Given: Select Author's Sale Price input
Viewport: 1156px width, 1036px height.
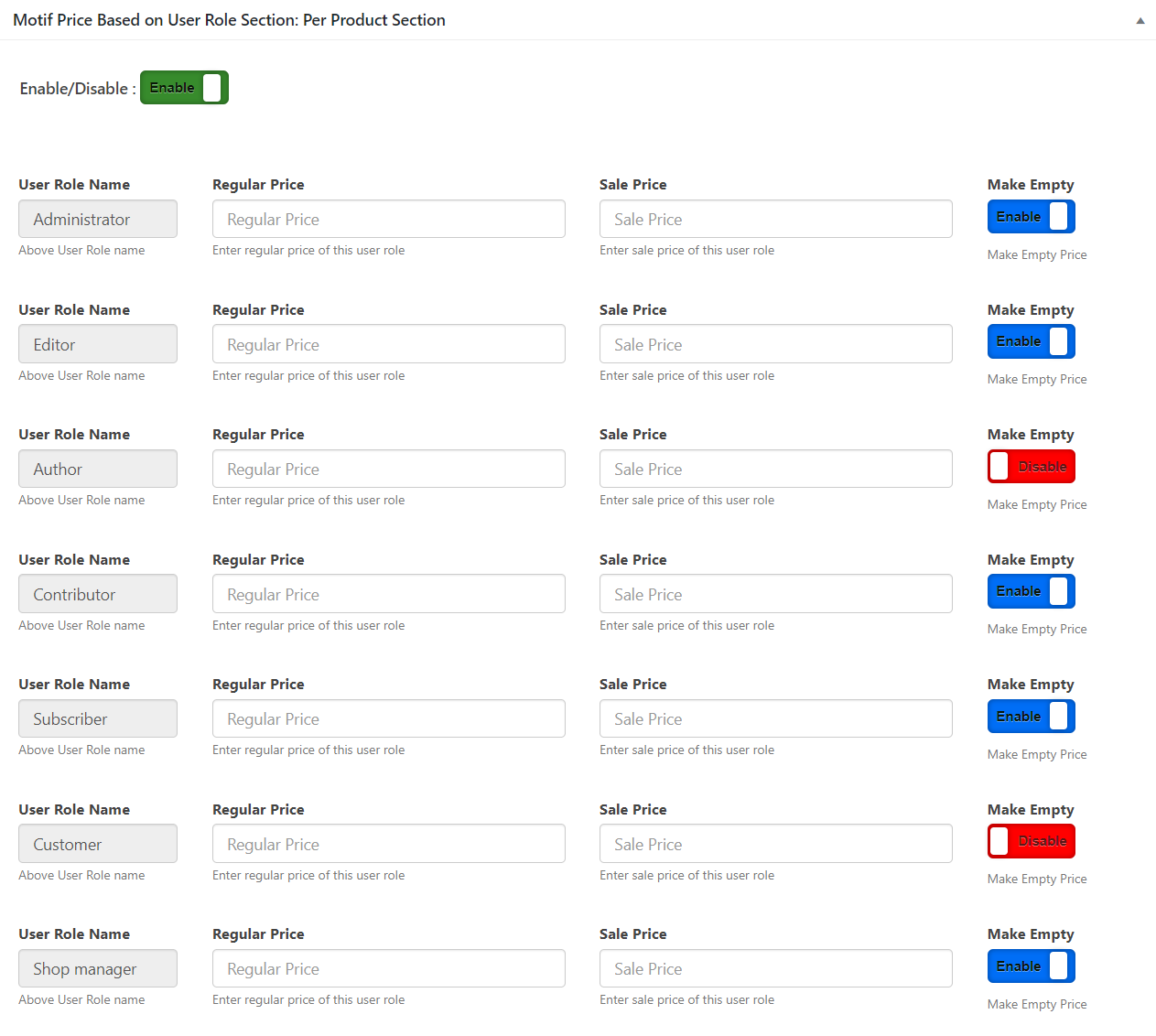Looking at the screenshot, I should click(775, 469).
